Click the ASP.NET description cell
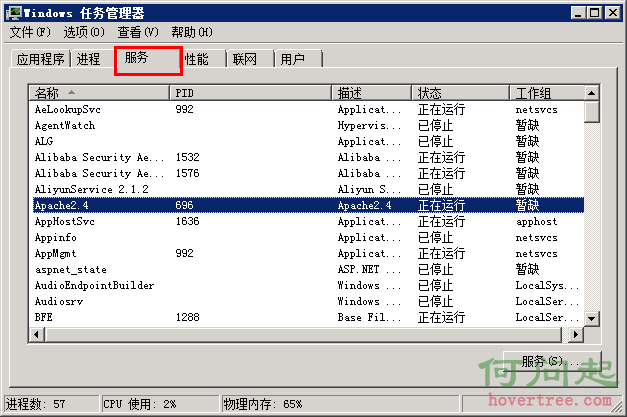 (x=369, y=269)
